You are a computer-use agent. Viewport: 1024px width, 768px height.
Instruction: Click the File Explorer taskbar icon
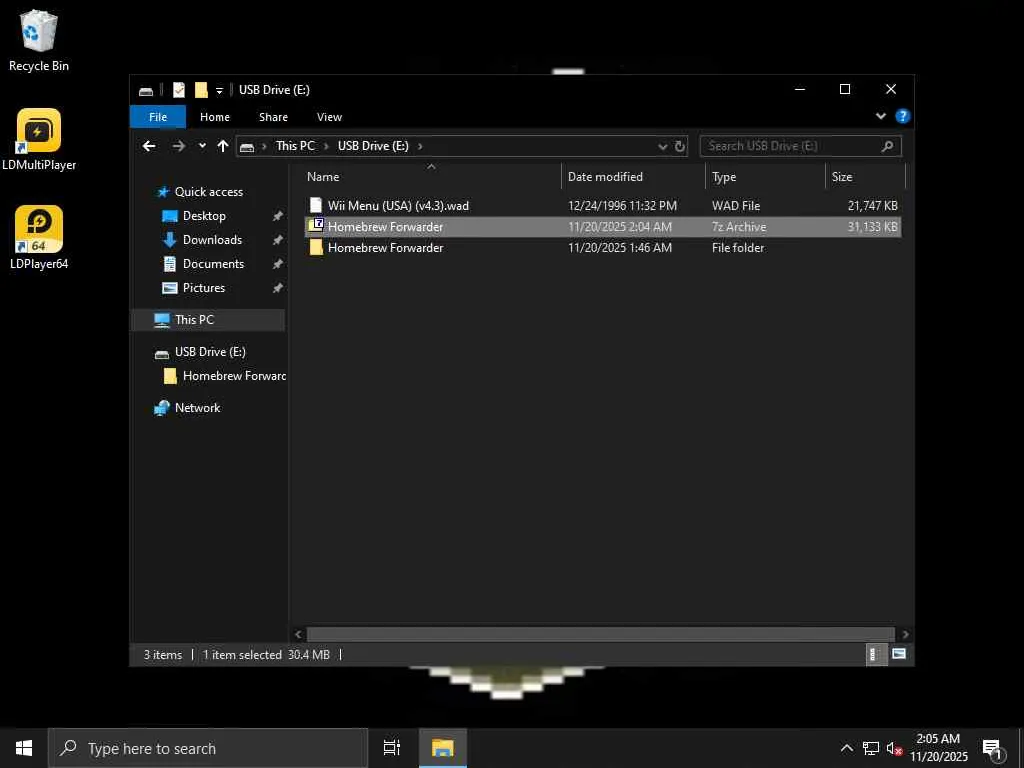442,748
